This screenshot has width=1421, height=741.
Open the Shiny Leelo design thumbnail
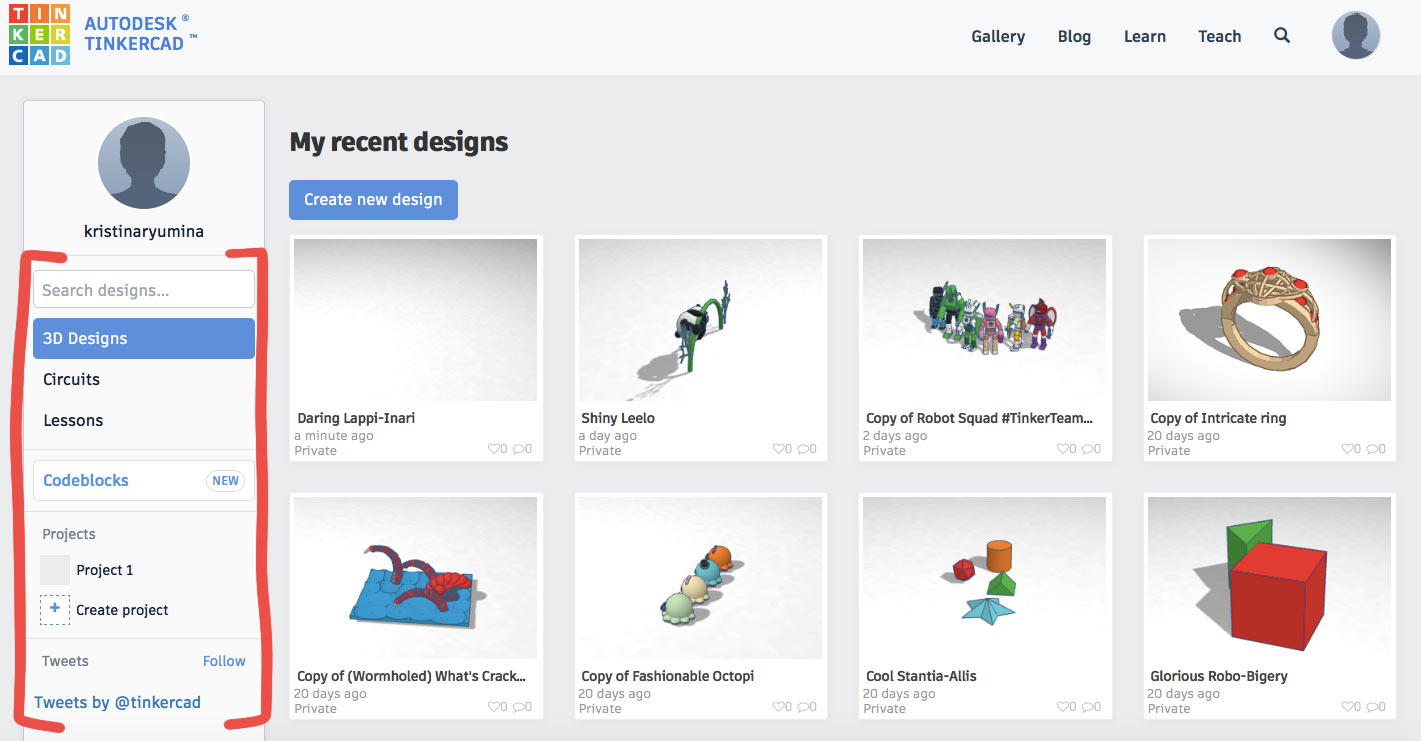click(700, 320)
